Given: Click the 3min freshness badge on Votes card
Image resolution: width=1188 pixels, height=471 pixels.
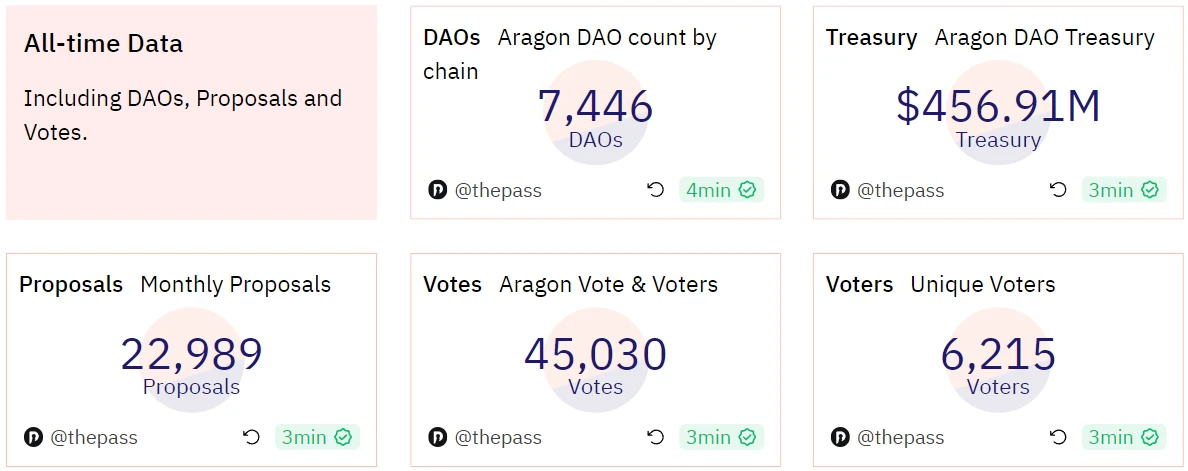Looking at the screenshot, I should pos(720,437).
